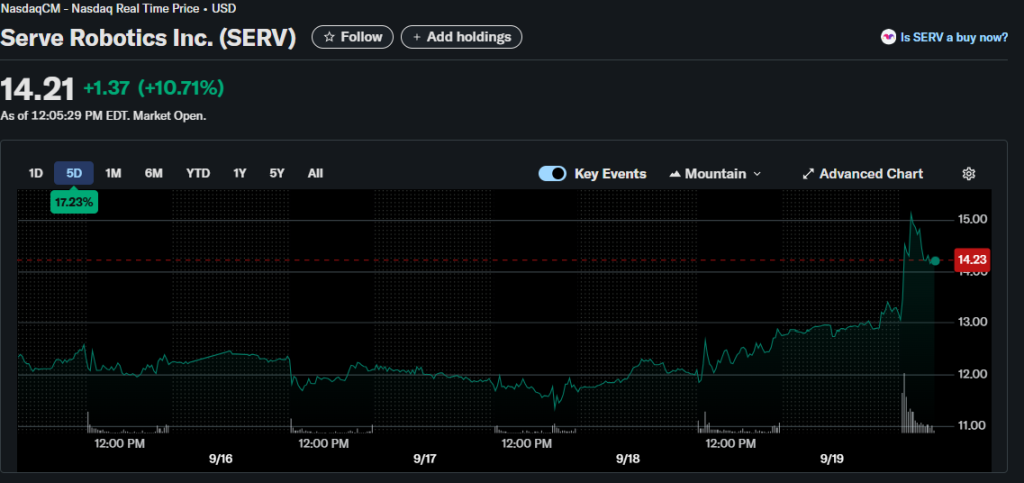Click the +1.37 price change value

pos(106,87)
